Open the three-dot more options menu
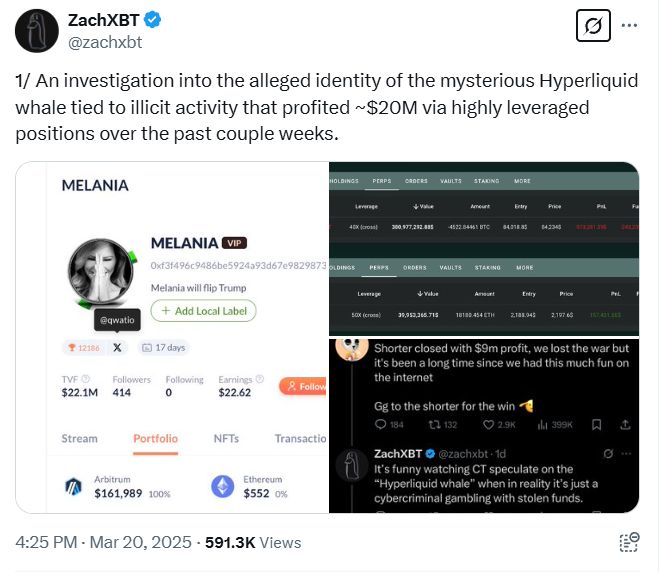 (629, 26)
